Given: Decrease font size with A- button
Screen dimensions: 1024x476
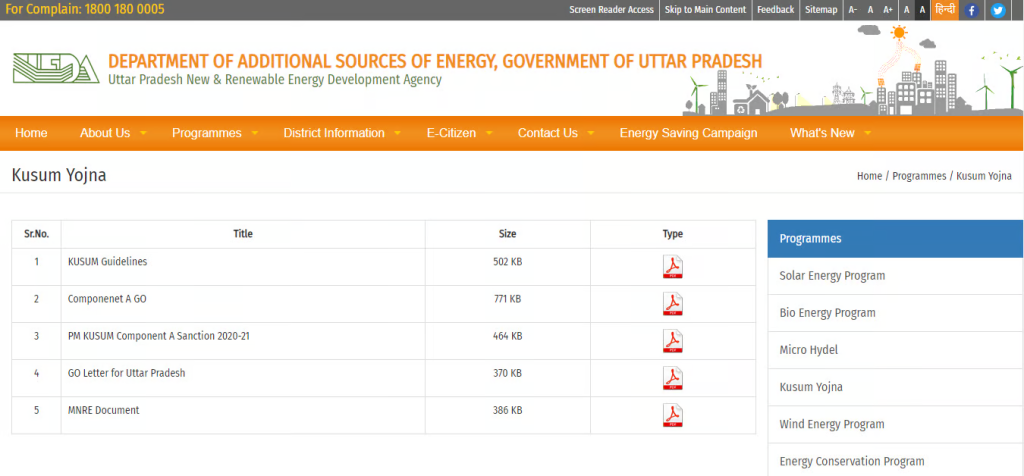Looking at the screenshot, I should click(852, 10).
